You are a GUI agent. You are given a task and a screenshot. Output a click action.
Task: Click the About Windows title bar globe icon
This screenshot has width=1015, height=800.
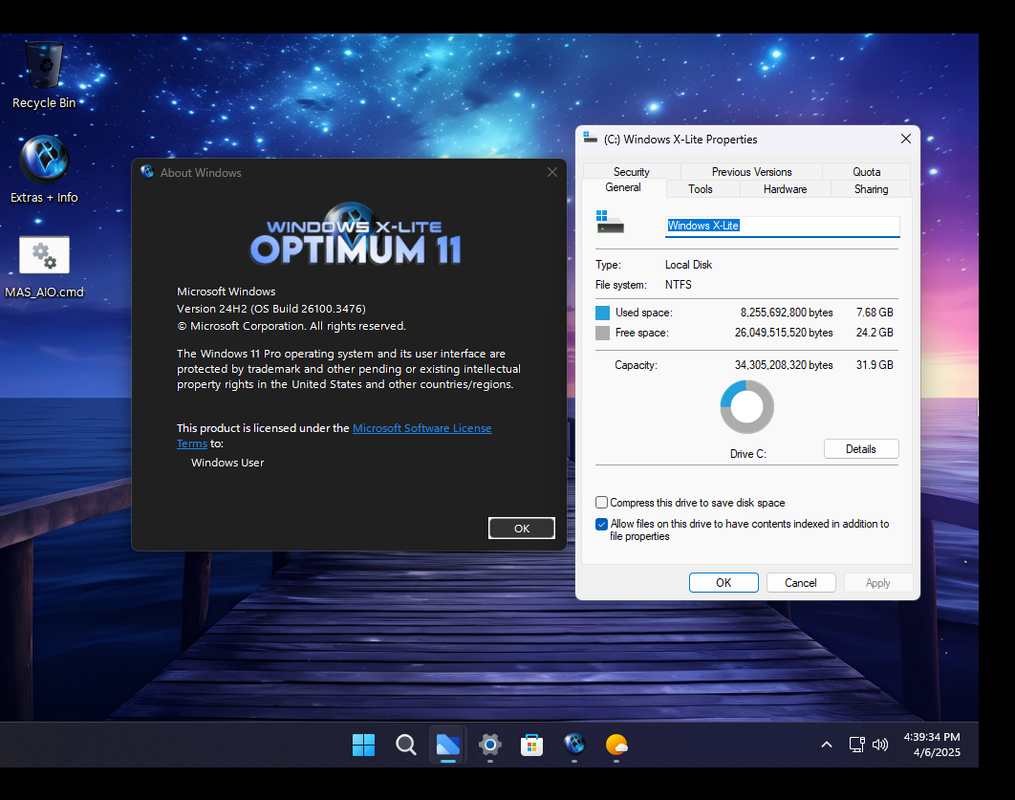(148, 172)
